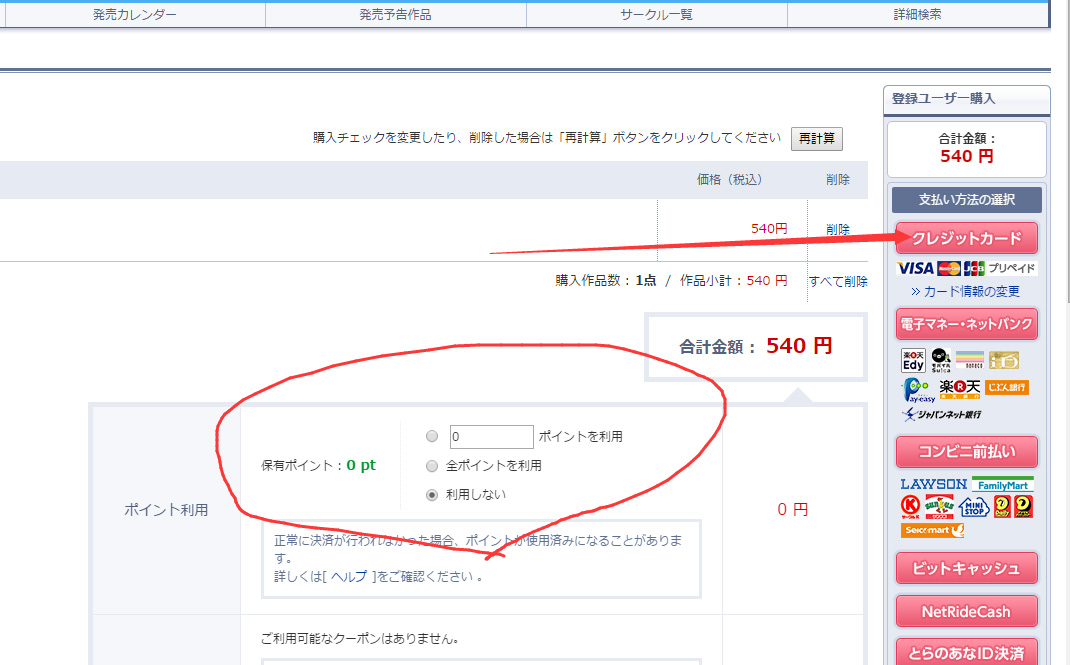Choose 全ポイントを利用 option
This screenshot has height=665, width=1070.
431,465
